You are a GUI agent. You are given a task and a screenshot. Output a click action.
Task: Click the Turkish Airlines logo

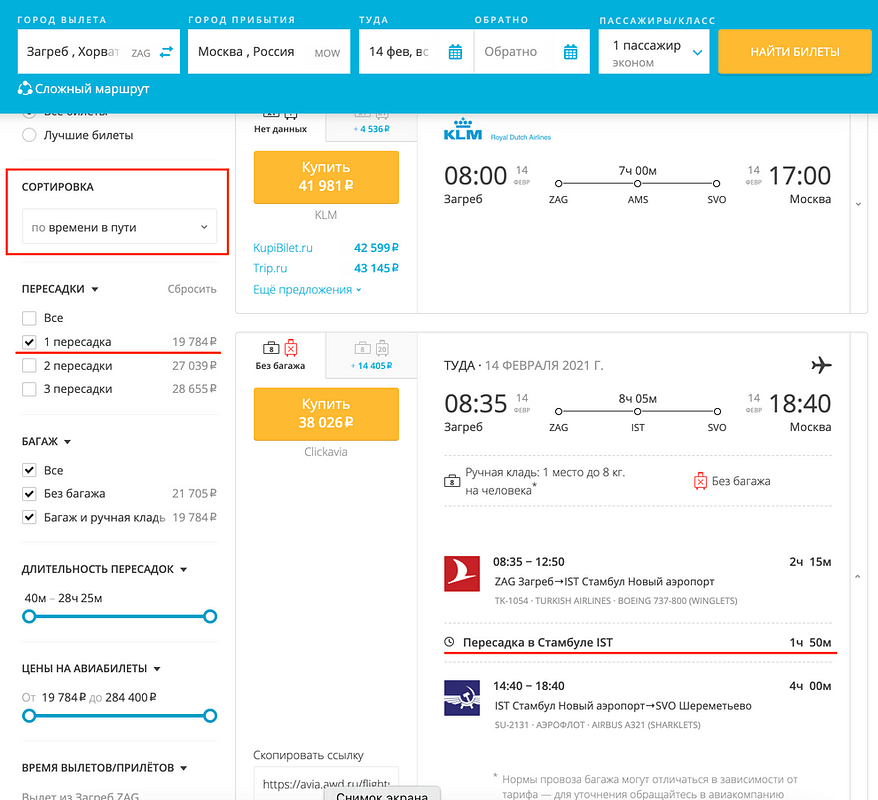pos(461,574)
